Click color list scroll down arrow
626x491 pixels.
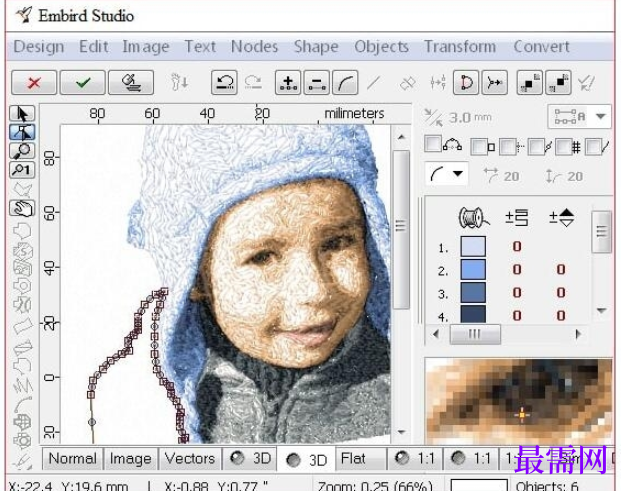pyautogui.click(x=602, y=310)
